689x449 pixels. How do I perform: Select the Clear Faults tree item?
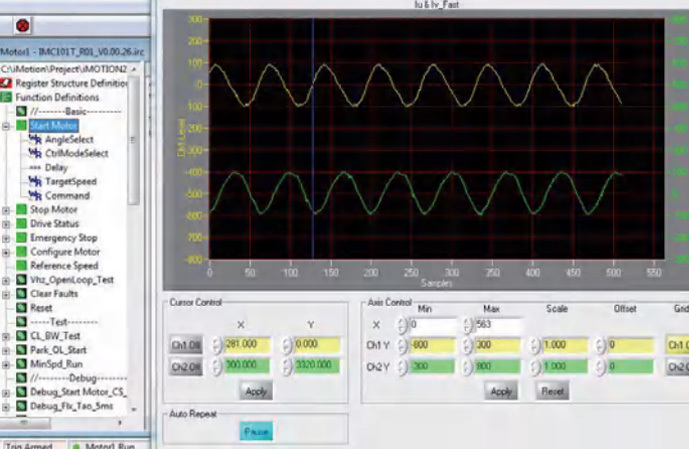[x=54, y=293]
